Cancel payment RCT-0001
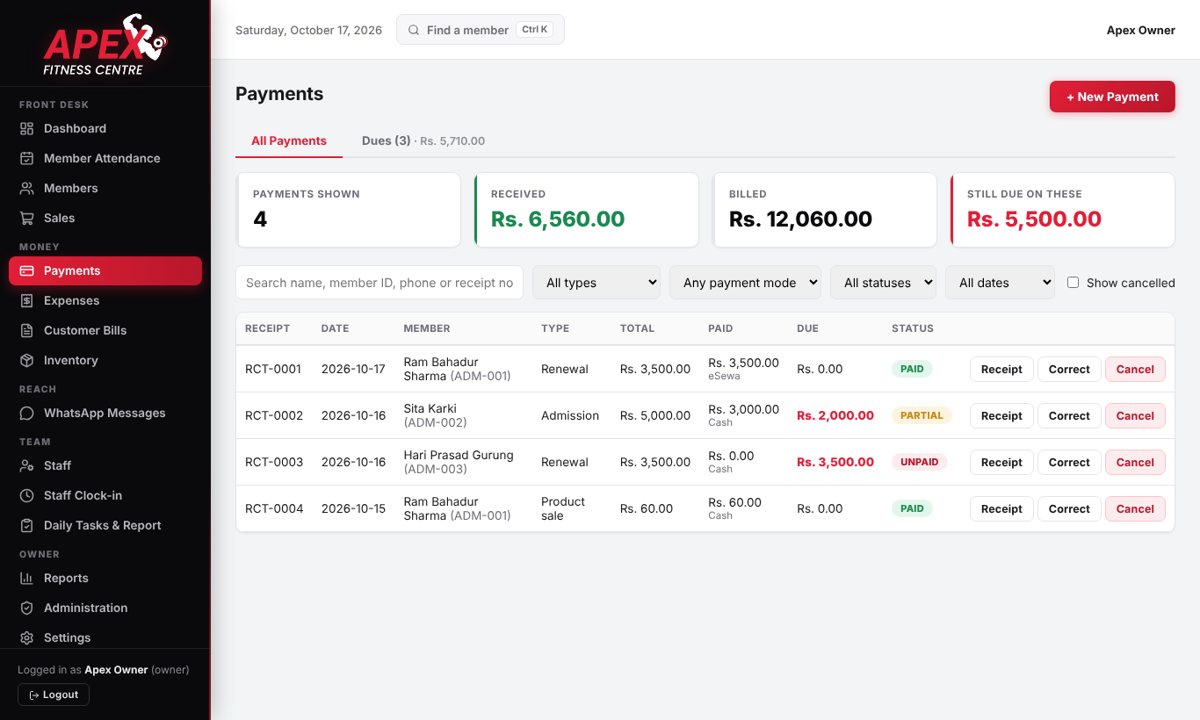The height and width of the screenshot is (720, 1200). (x=1135, y=369)
